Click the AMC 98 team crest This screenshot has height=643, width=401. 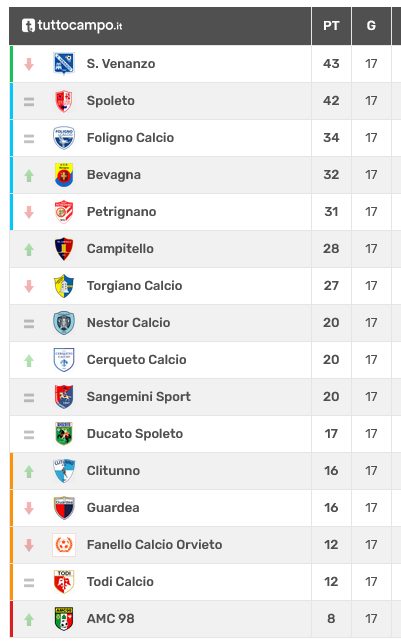click(64, 618)
